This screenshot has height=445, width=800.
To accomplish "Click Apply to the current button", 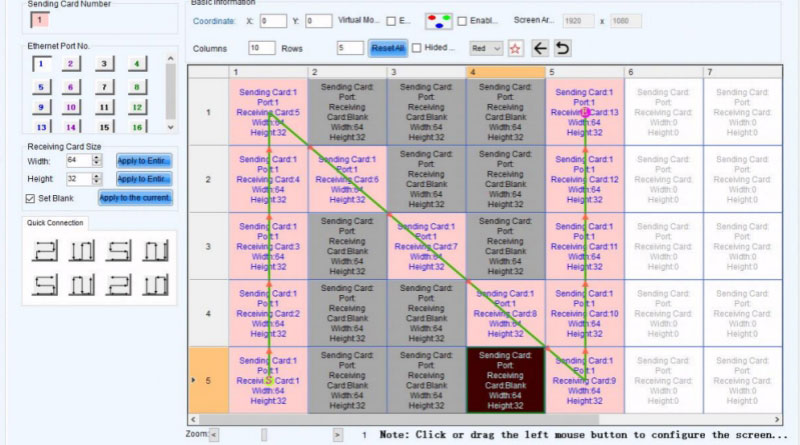I will [x=135, y=198].
